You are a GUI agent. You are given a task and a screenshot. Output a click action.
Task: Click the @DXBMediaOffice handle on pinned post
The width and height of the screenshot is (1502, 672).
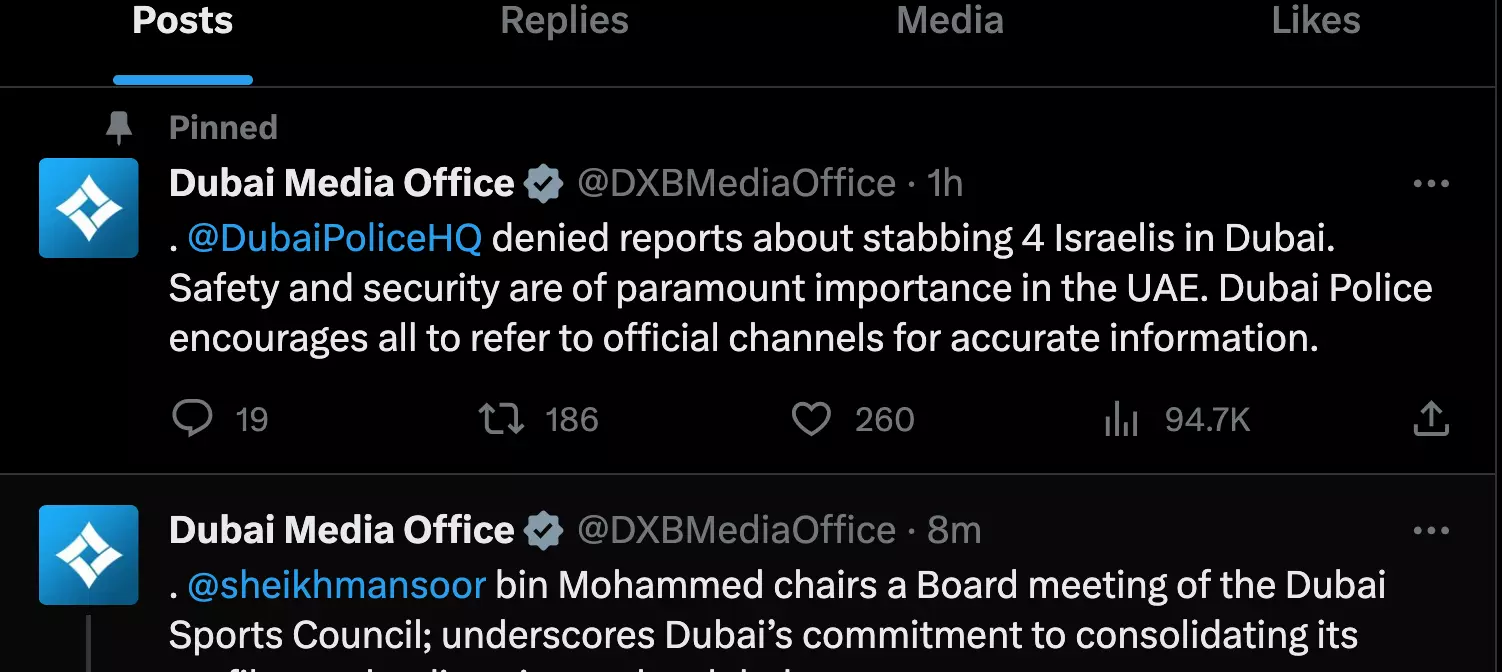[736, 184]
